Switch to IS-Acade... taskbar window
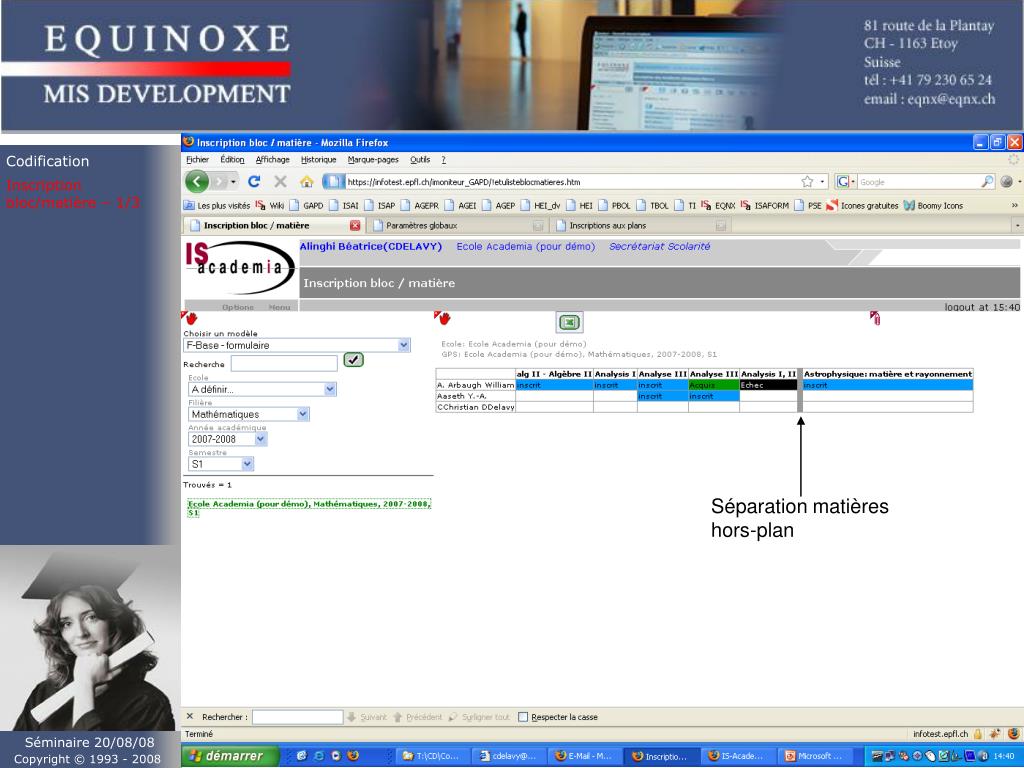This screenshot has height=768, width=1024. (736, 756)
